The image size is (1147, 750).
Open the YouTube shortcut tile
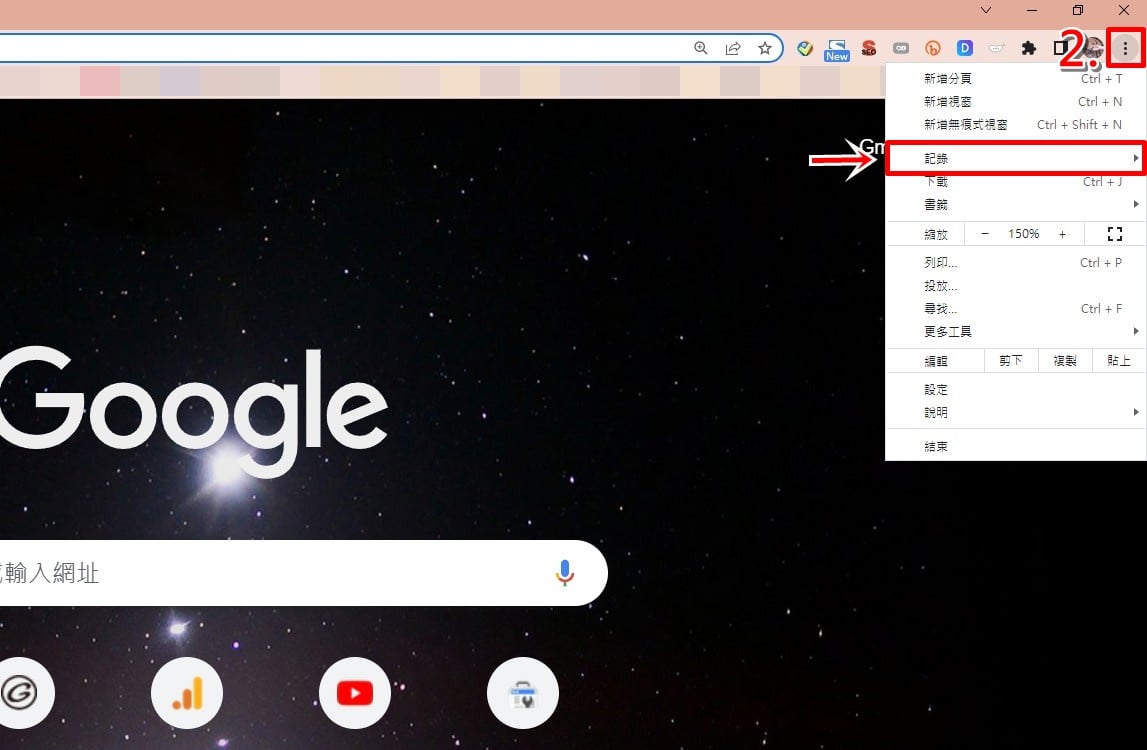point(355,692)
